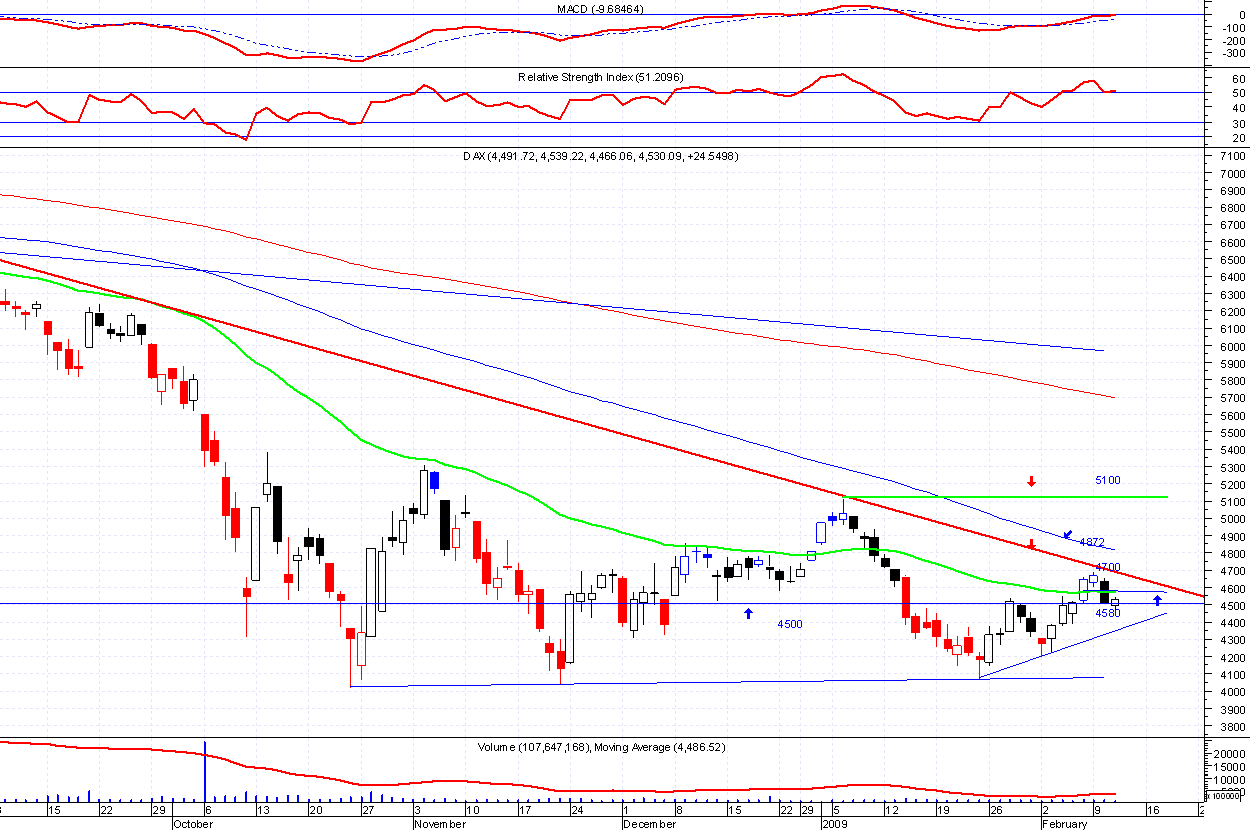Select 15000 on the volume axis
Viewport: 1250px width, 830px height.
click(x=1231, y=766)
